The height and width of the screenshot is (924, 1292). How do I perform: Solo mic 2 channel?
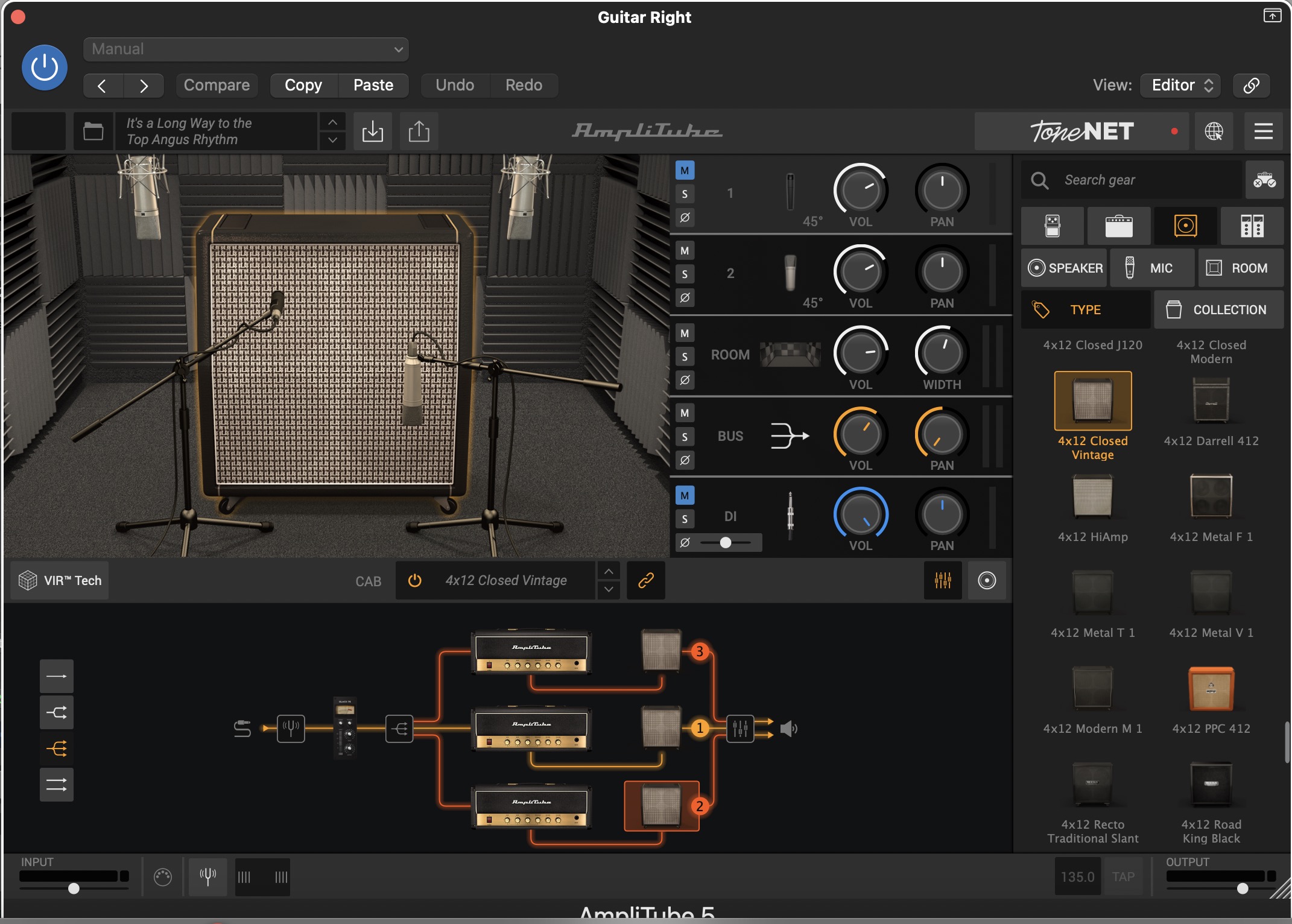pos(685,274)
